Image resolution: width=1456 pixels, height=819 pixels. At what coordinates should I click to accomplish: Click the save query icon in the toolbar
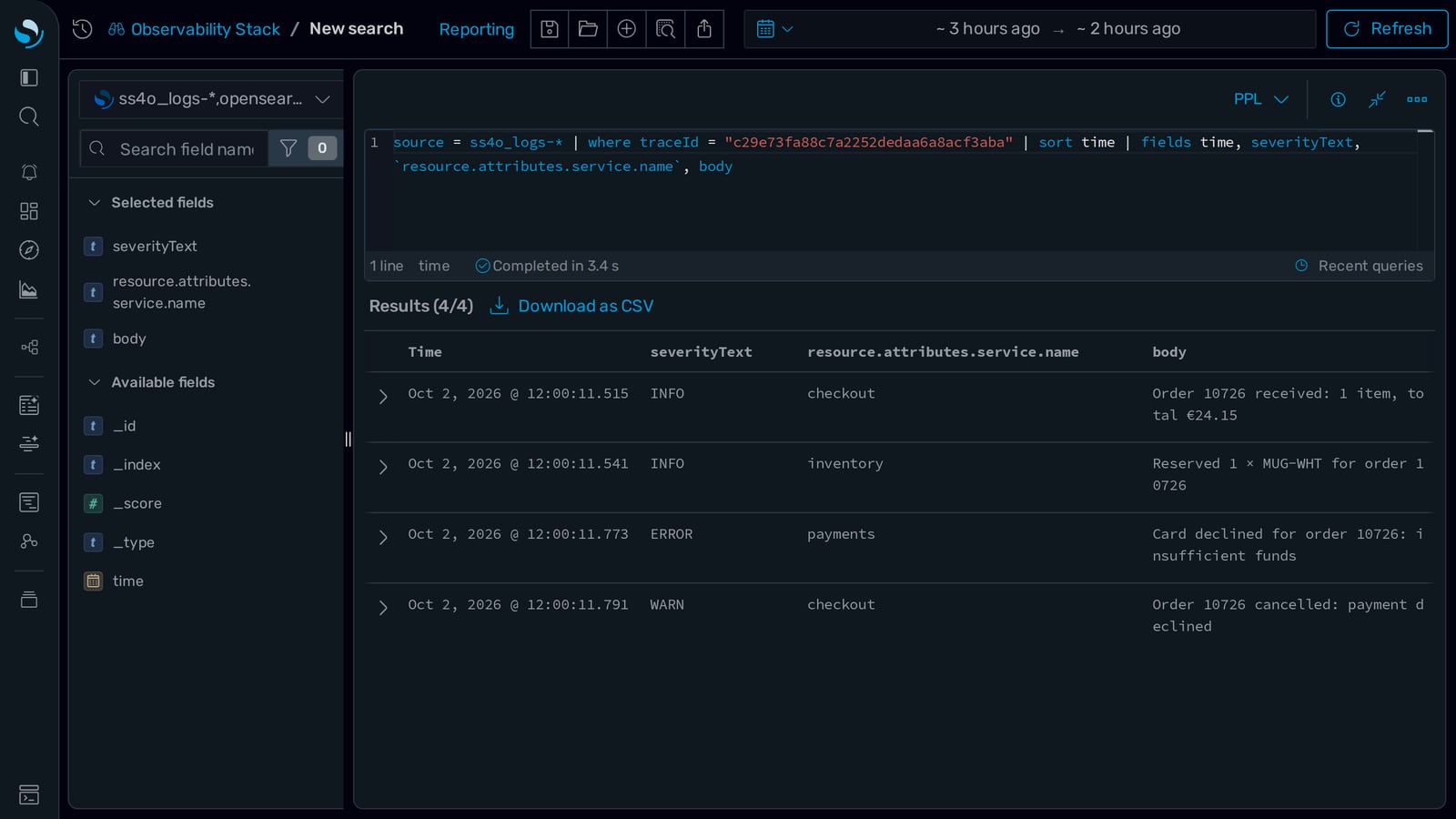click(550, 29)
